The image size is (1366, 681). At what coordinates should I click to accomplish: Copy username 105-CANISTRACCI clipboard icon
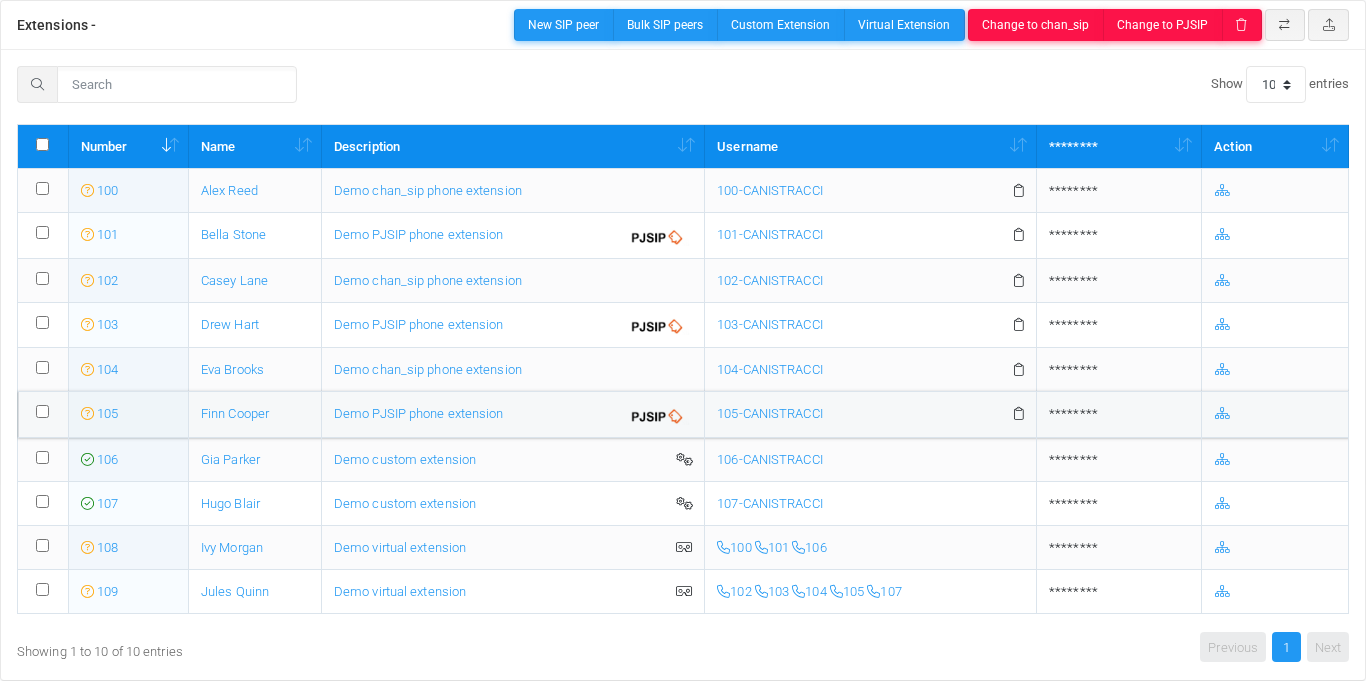click(1018, 414)
